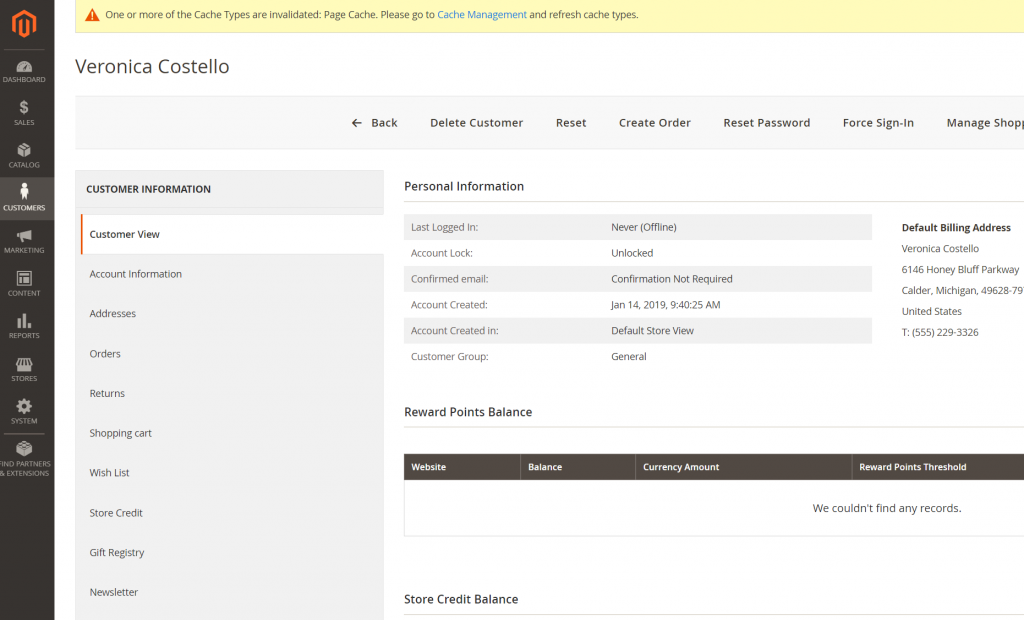The width and height of the screenshot is (1024, 620).
Task: Click the Delete Customer button
Action: pyautogui.click(x=476, y=122)
